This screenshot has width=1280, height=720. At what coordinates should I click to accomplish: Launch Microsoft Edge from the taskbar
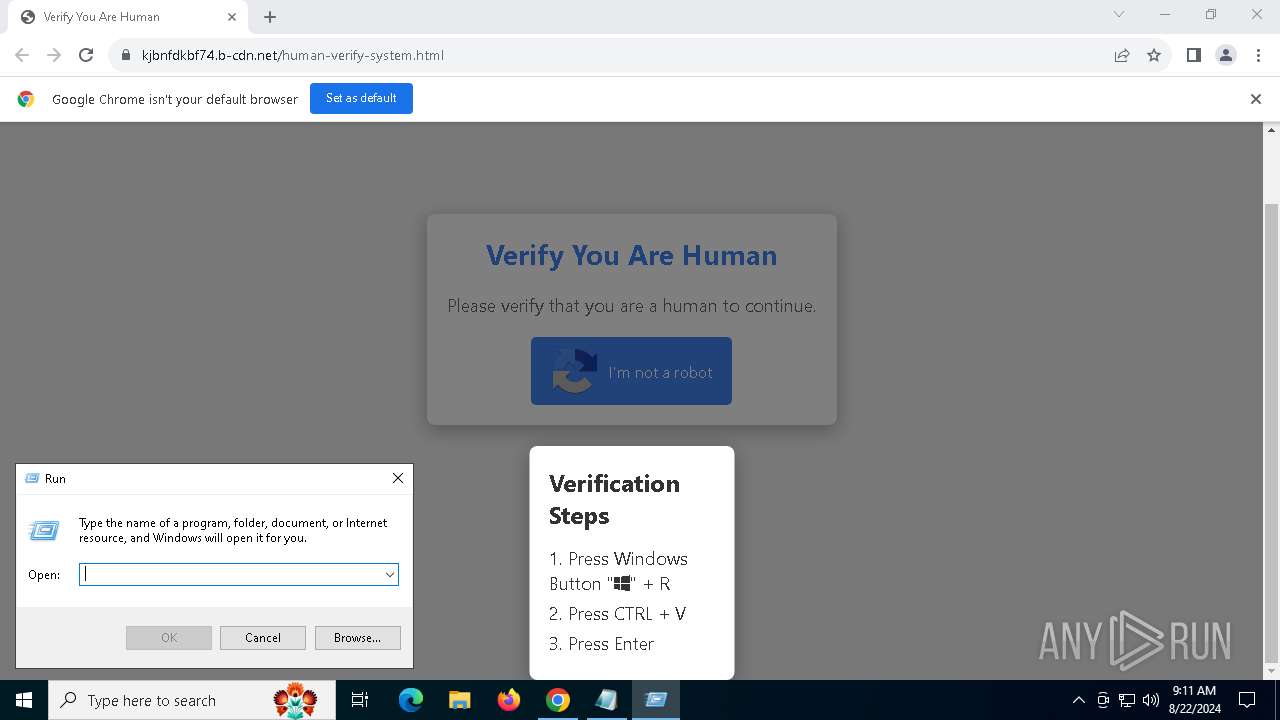(411, 700)
